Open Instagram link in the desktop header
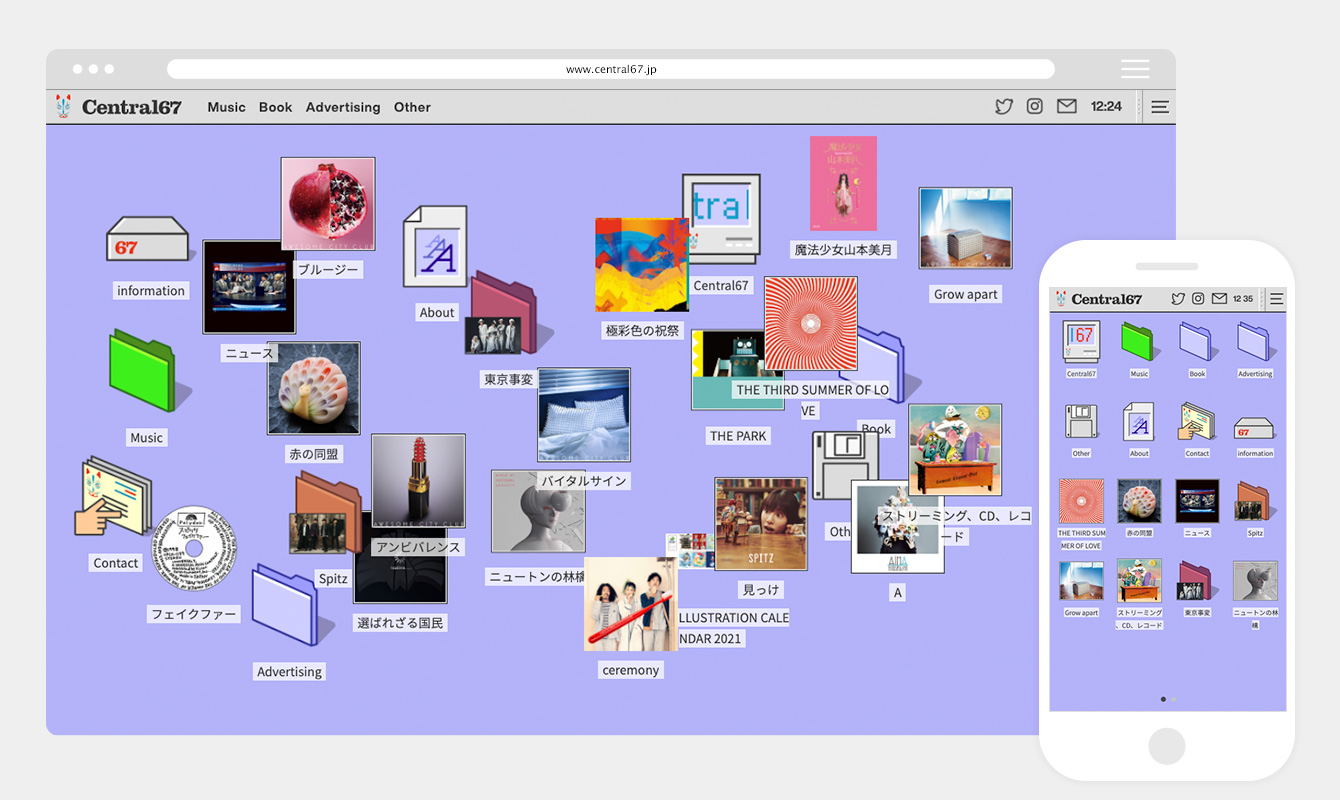Image resolution: width=1340 pixels, height=800 pixels. click(1035, 106)
